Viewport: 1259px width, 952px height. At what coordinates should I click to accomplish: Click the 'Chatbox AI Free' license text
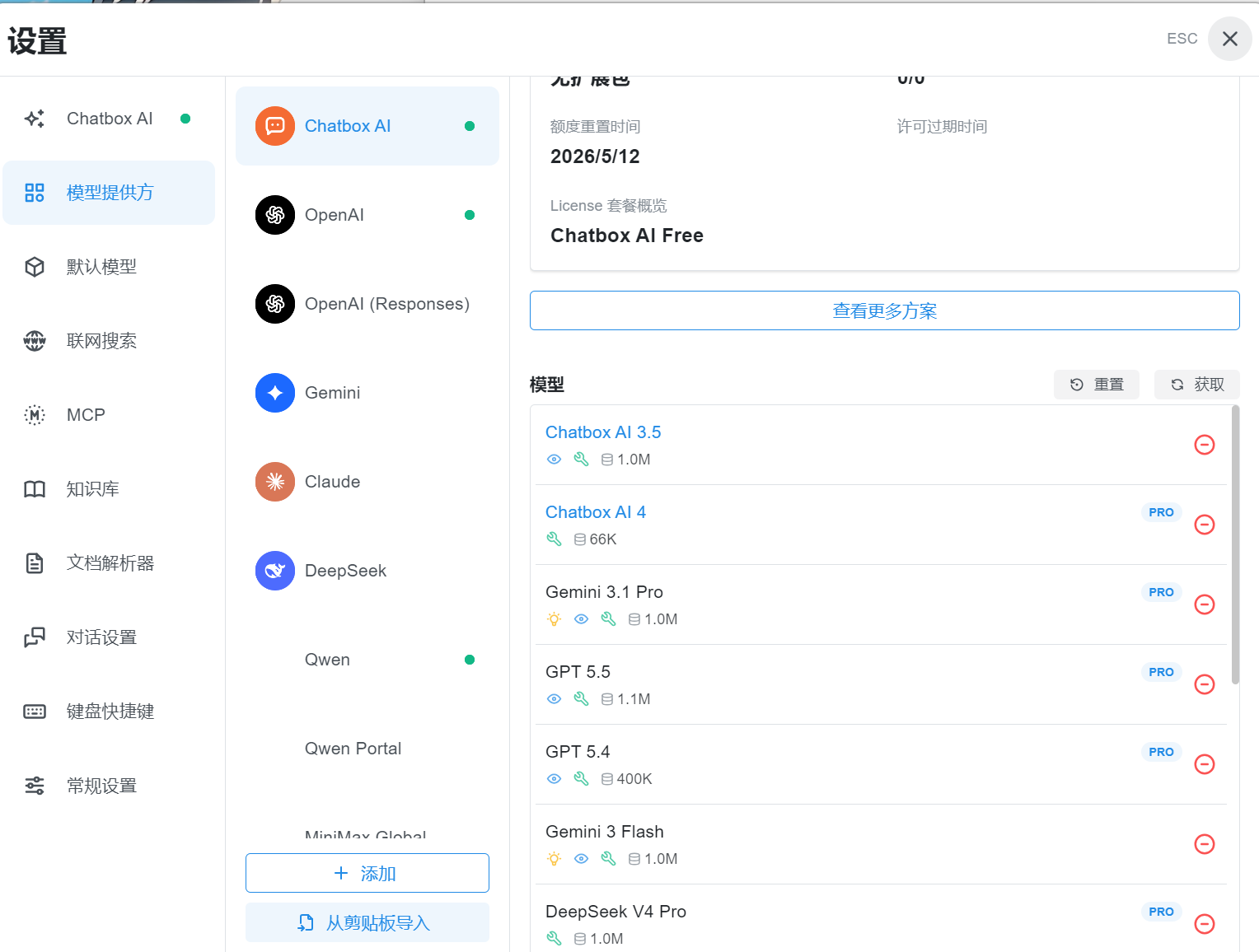click(627, 236)
